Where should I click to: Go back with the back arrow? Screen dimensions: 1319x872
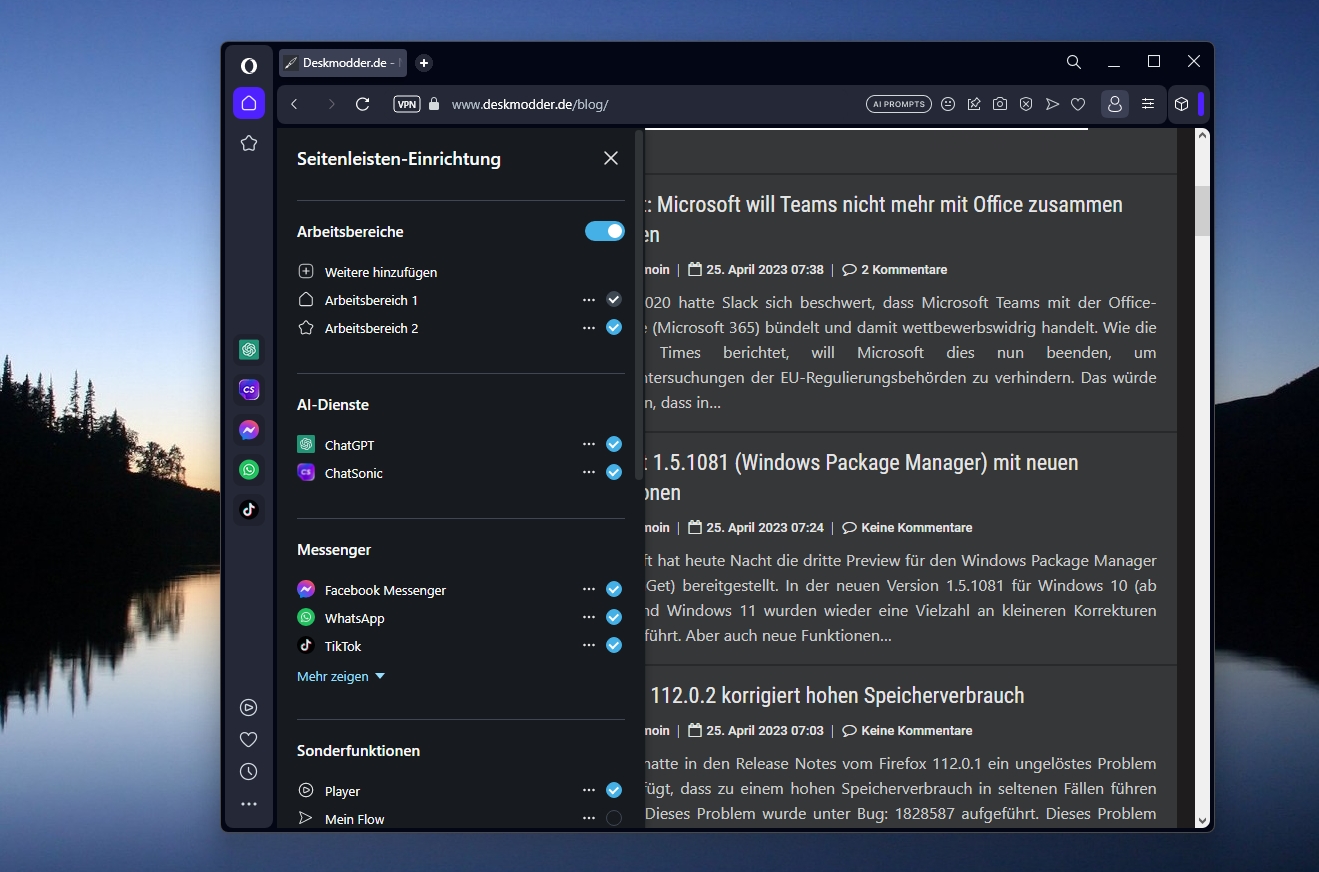[x=294, y=104]
